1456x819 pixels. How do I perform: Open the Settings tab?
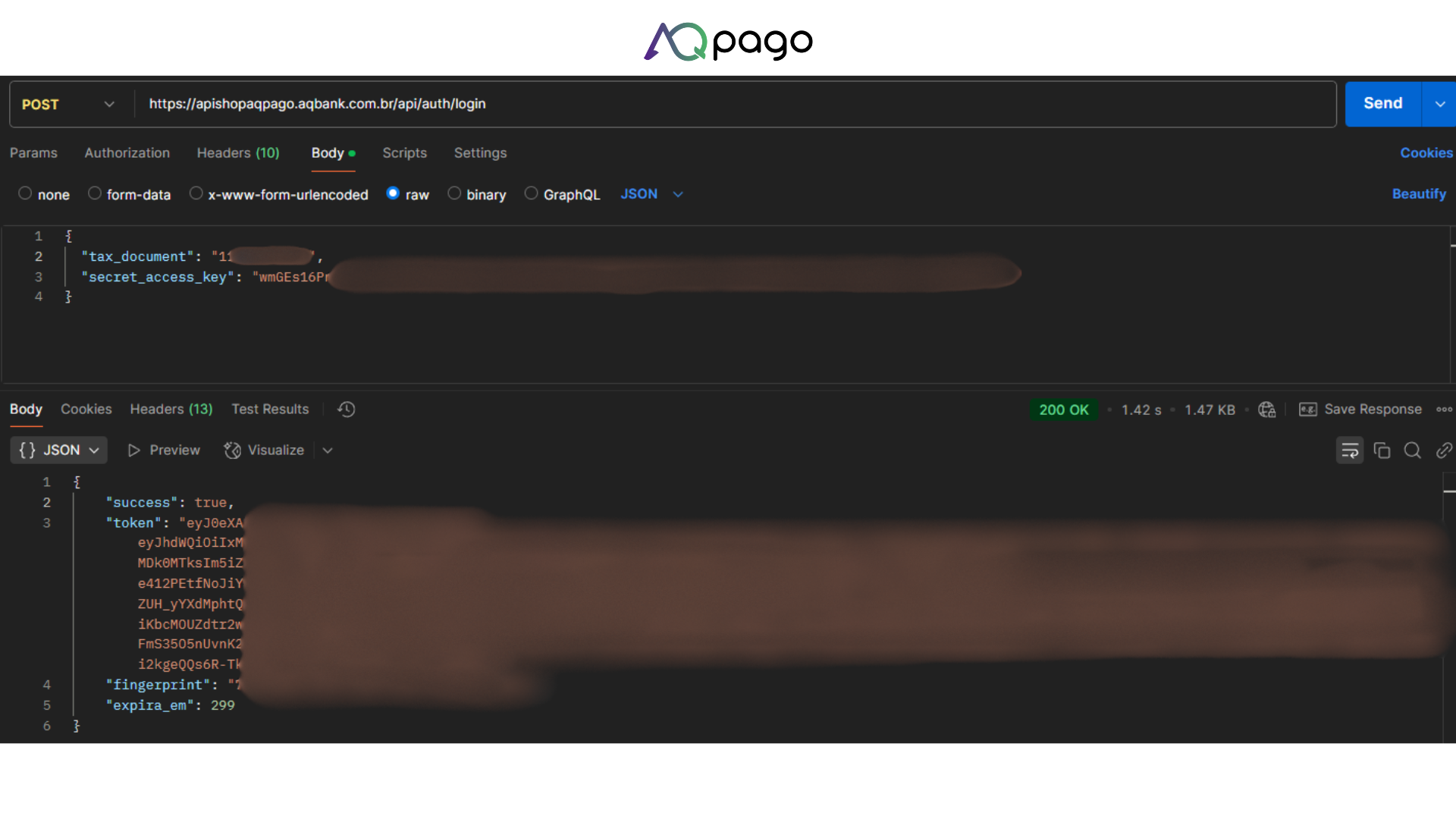(480, 153)
